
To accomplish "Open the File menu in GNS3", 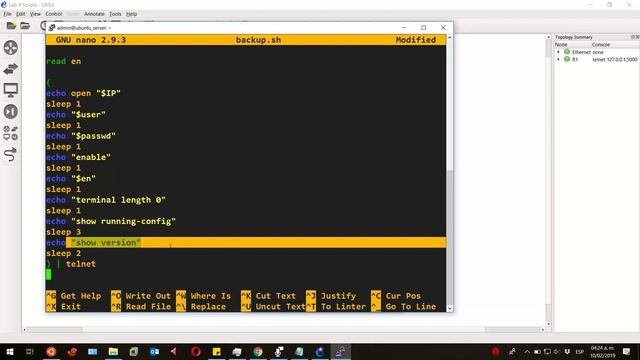I will [7, 14].
